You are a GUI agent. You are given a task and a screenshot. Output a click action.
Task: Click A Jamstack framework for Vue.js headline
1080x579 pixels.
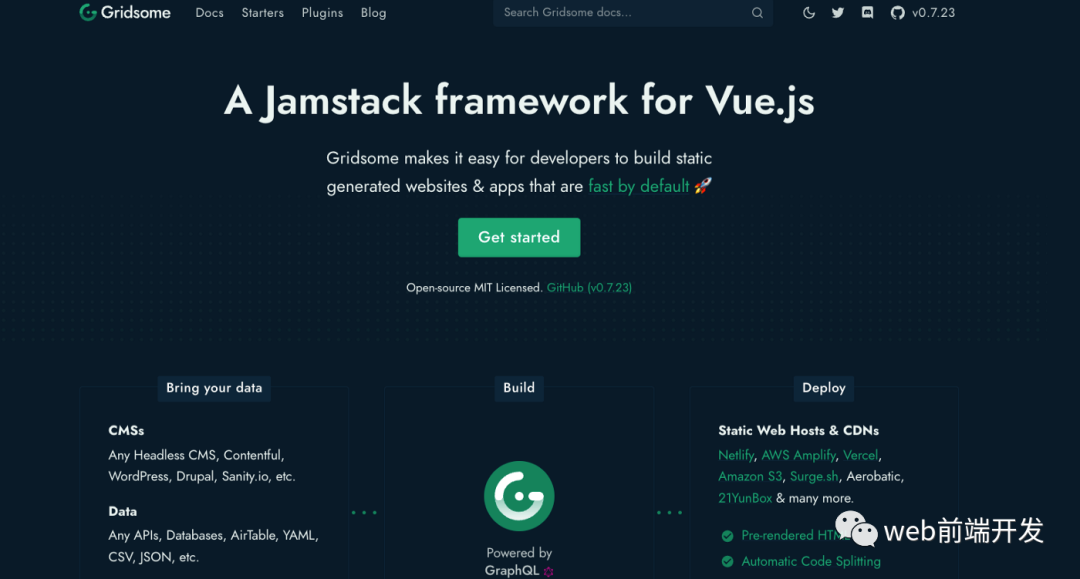point(519,101)
